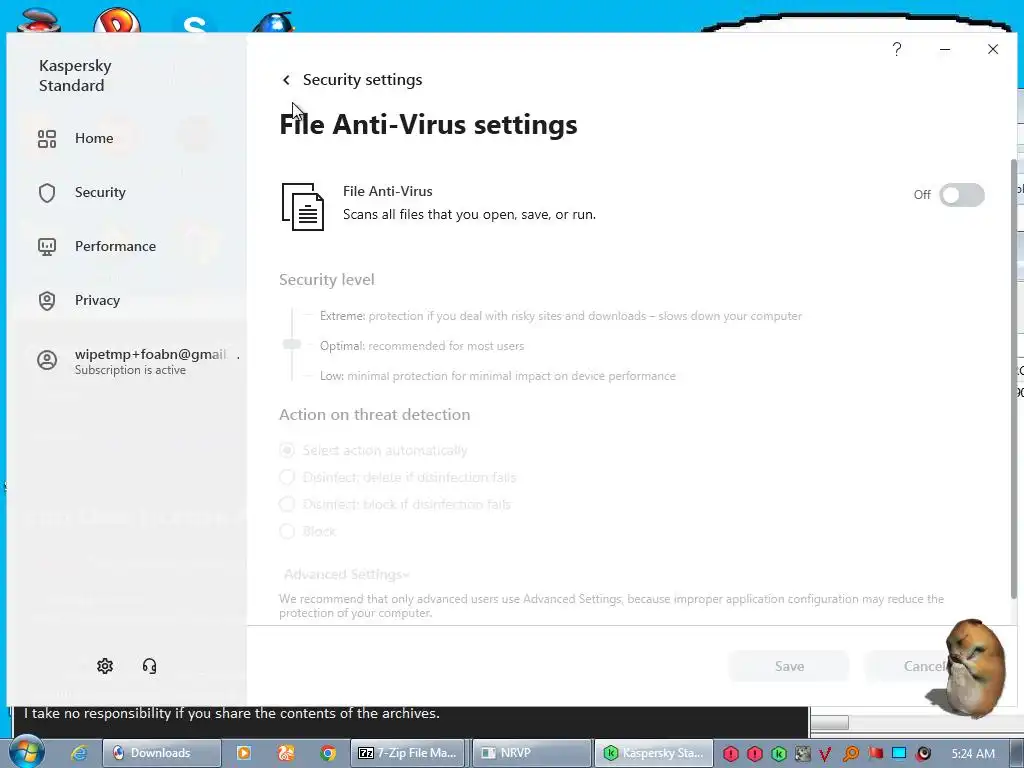Image resolution: width=1024 pixels, height=768 pixels.
Task: Open the media player taskbar icon
Action: [244, 753]
